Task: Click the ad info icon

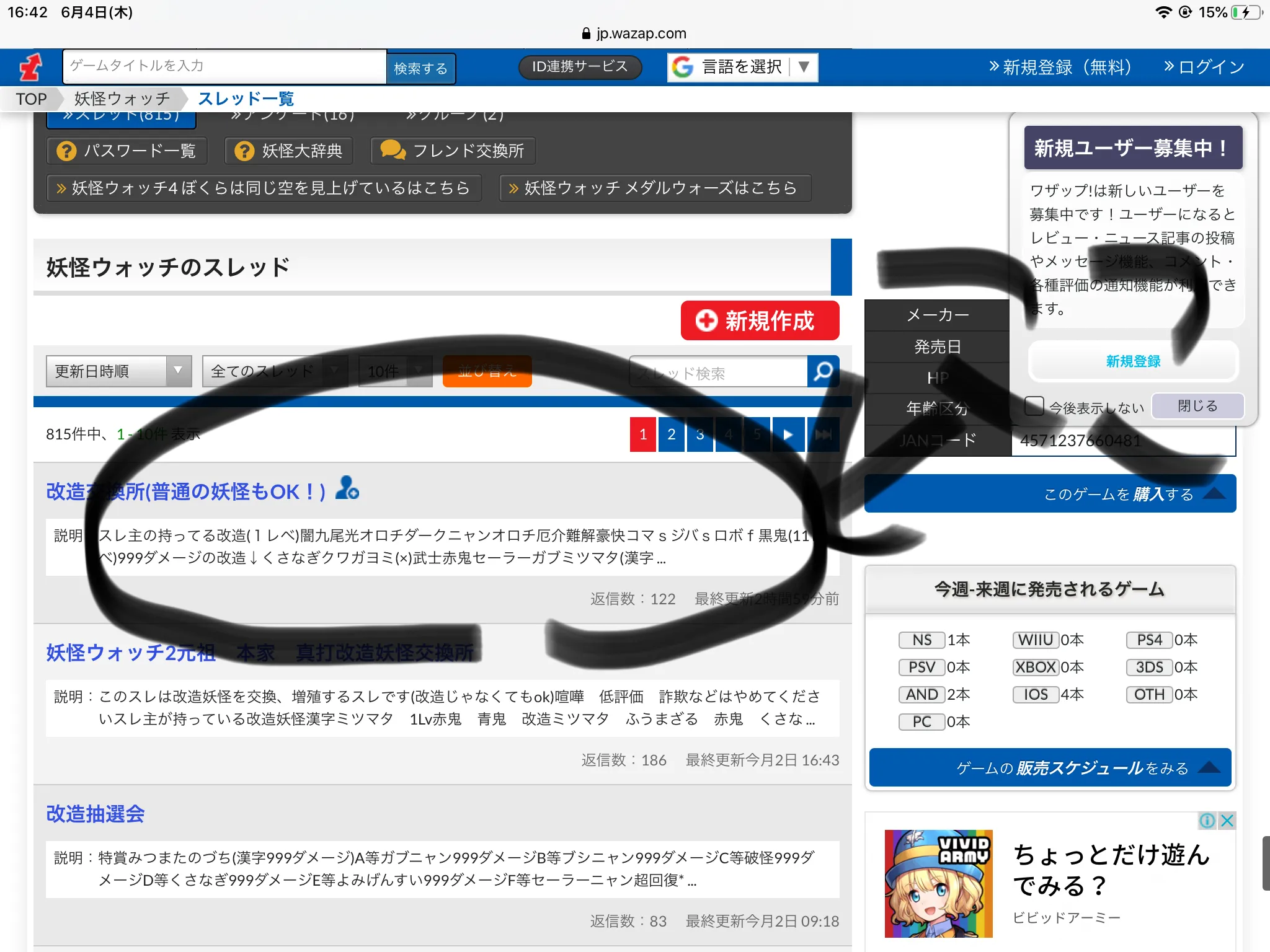Action: [x=1207, y=821]
